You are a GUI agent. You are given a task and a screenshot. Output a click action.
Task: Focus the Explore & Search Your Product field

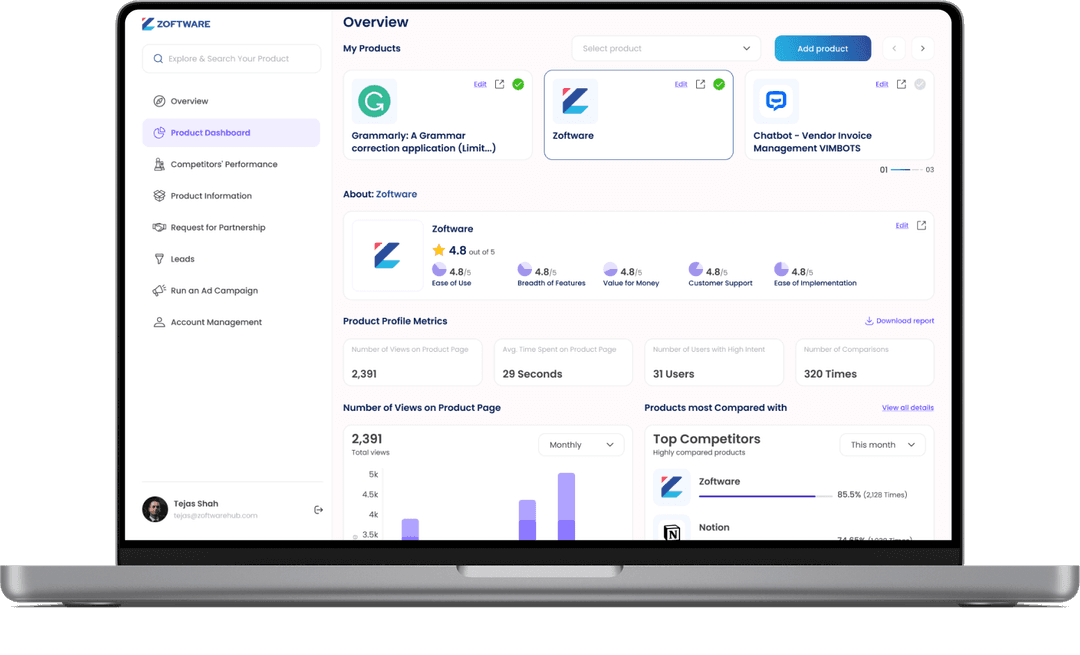(231, 59)
